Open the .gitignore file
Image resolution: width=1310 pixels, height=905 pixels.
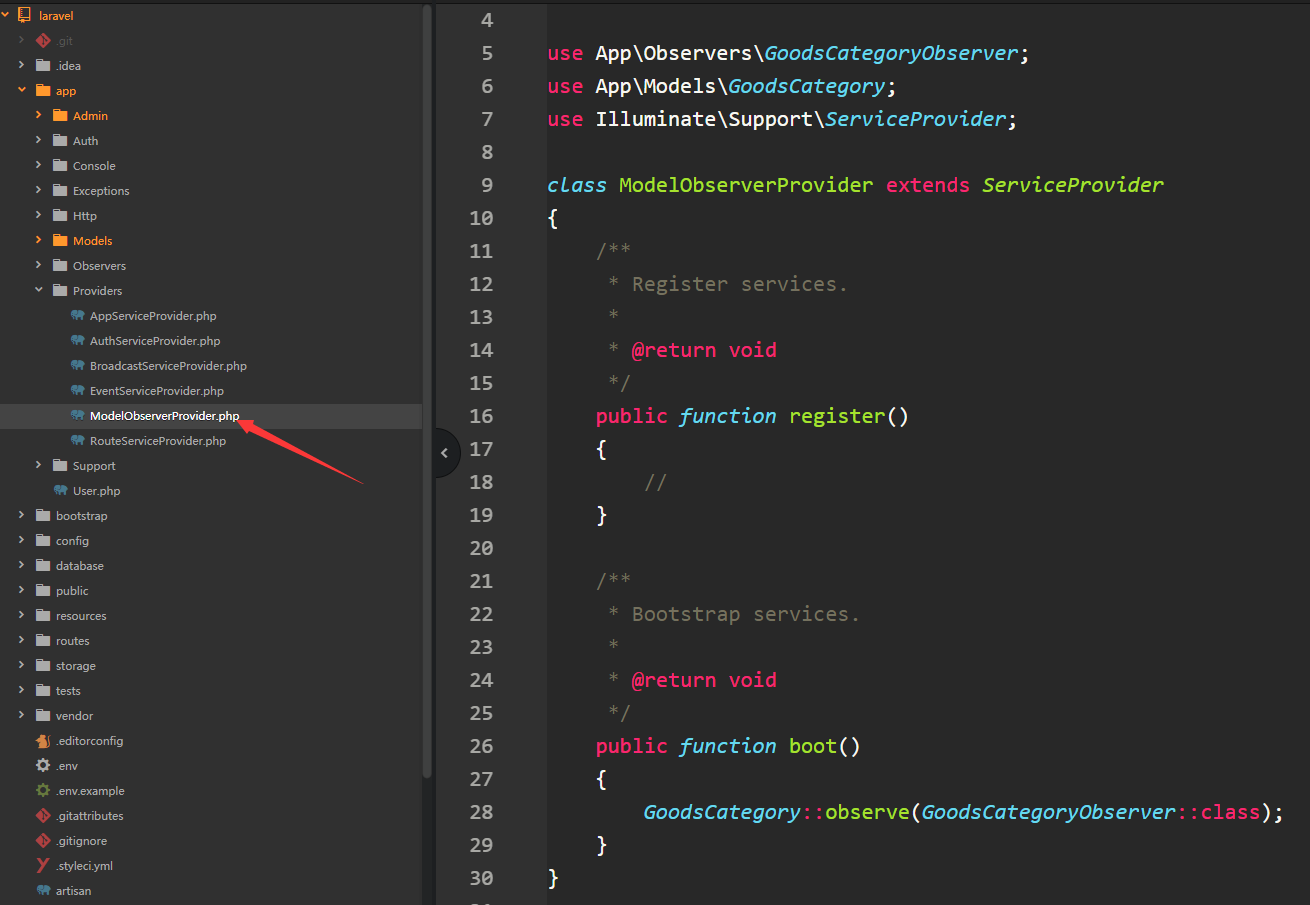pos(81,841)
